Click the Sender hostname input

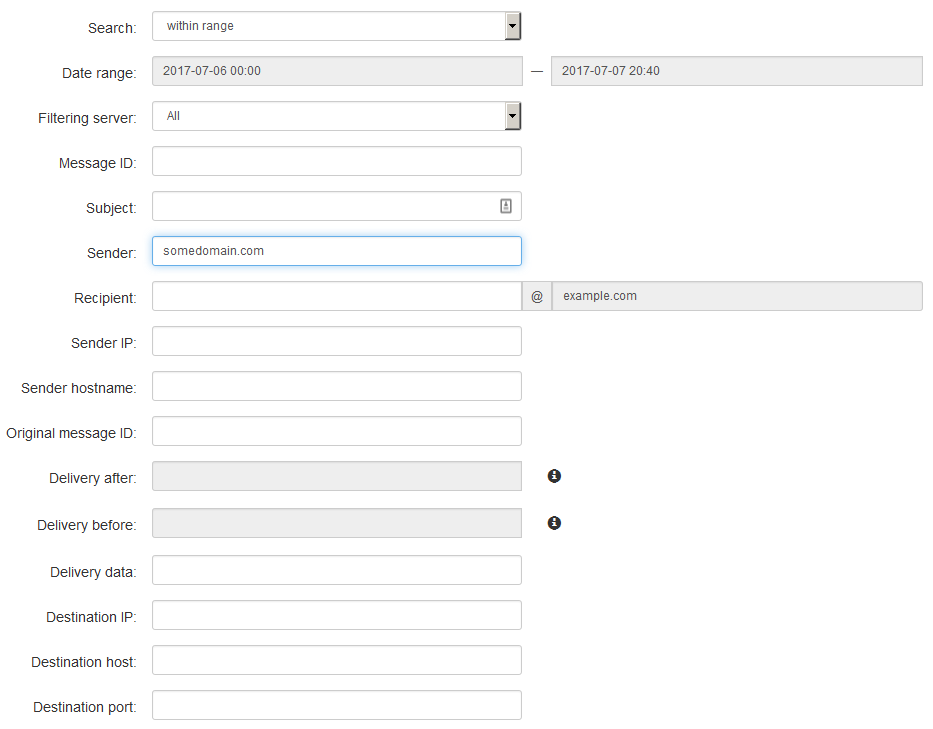[x=336, y=386]
